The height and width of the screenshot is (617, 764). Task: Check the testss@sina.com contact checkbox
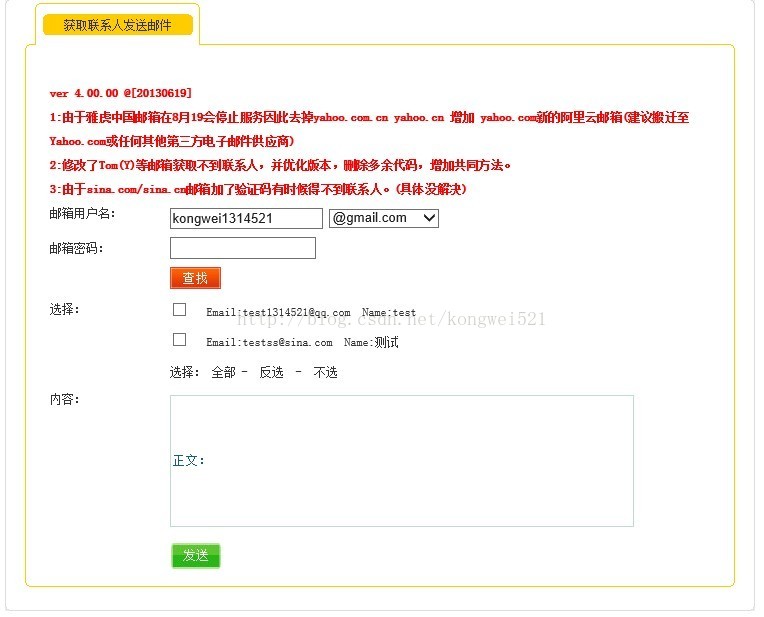pos(179,339)
